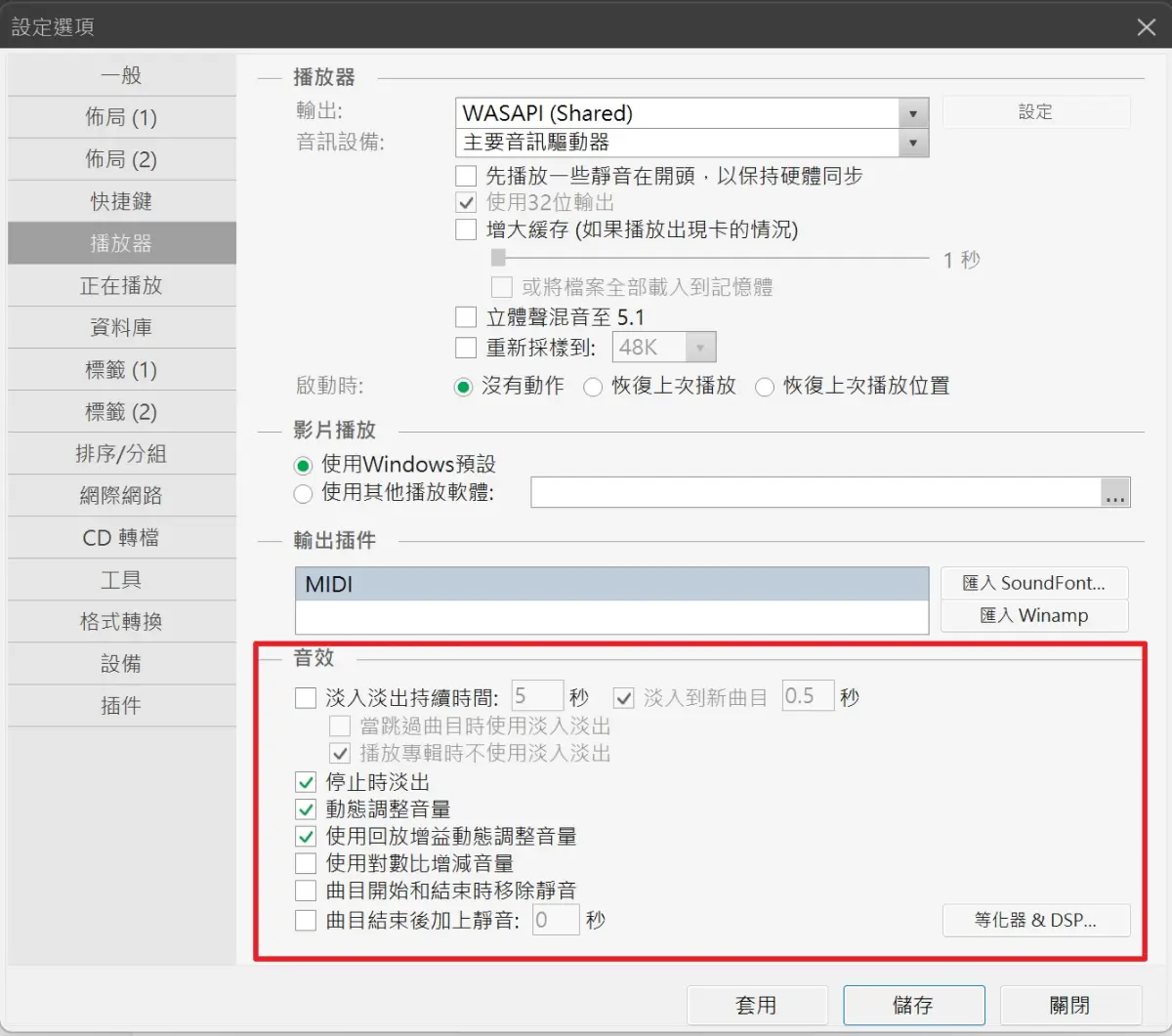Expand the 音訊設備 dropdown

[x=913, y=143]
